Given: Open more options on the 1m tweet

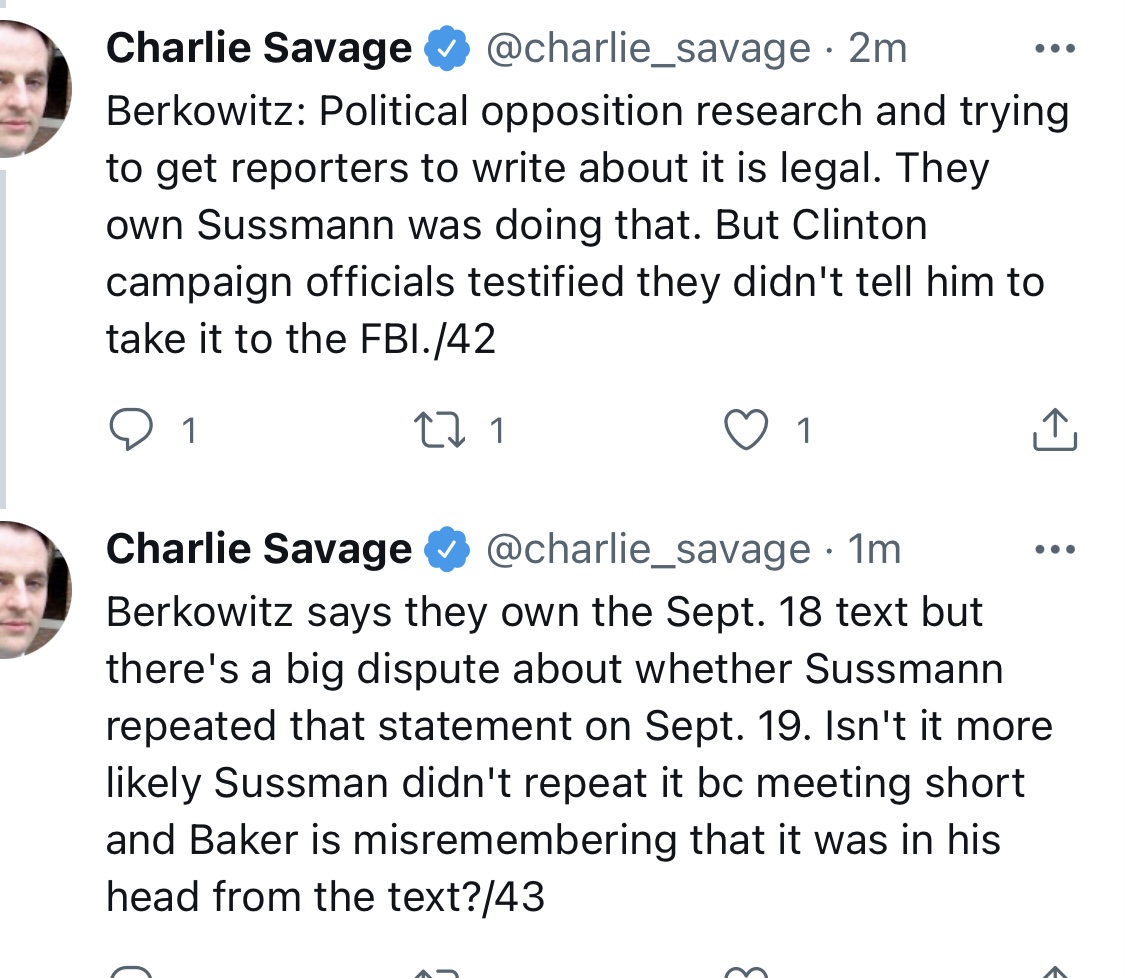Looking at the screenshot, I should (1055, 549).
